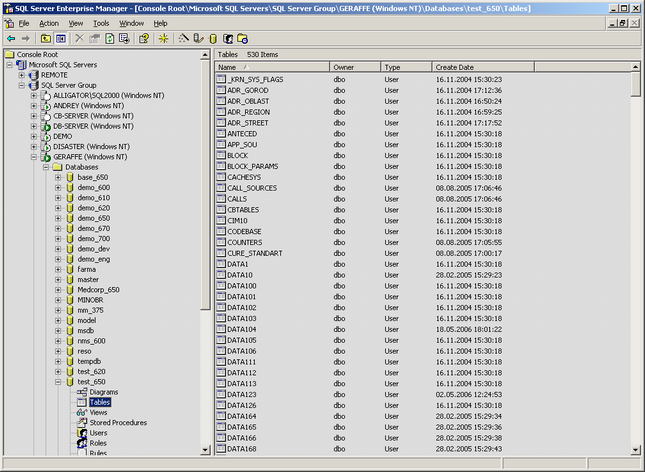This screenshot has height=472, width=645.
Task: Click the DB-SERVER server icon
Action: pyautogui.click(x=46, y=126)
